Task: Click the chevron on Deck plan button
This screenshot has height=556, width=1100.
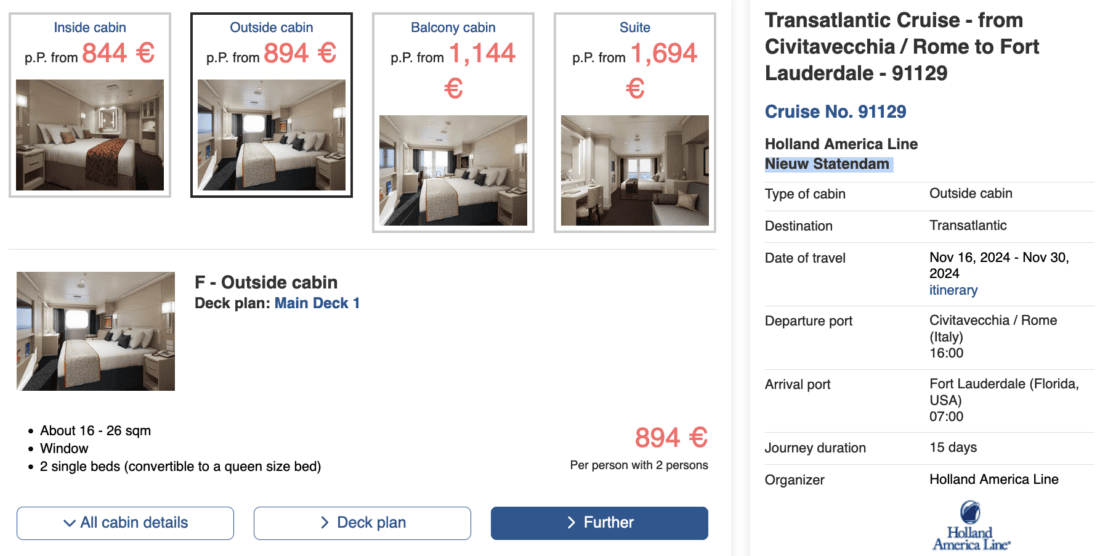Action: pos(325,523)
